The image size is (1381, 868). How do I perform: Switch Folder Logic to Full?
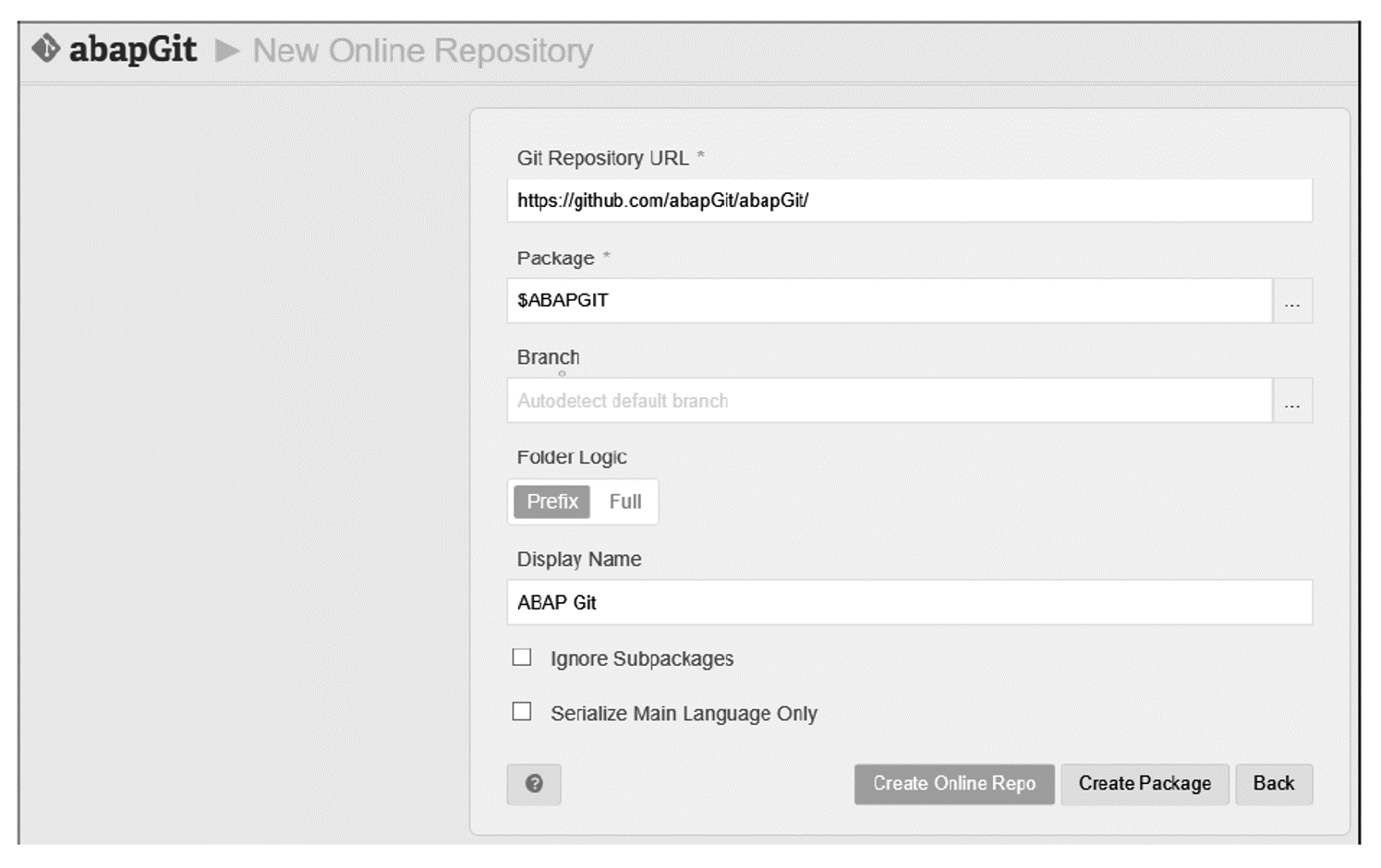[x=625, y=501]
